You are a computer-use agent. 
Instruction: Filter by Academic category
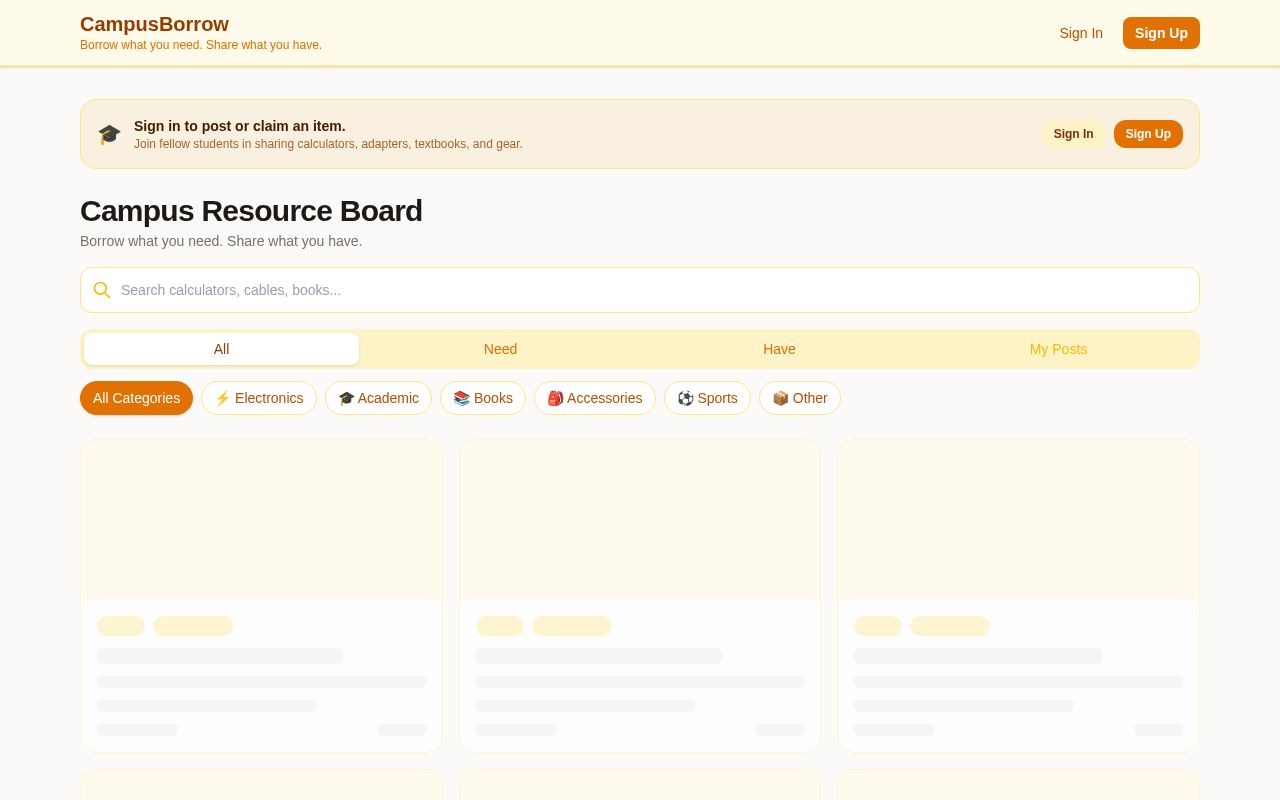(378, 398)
